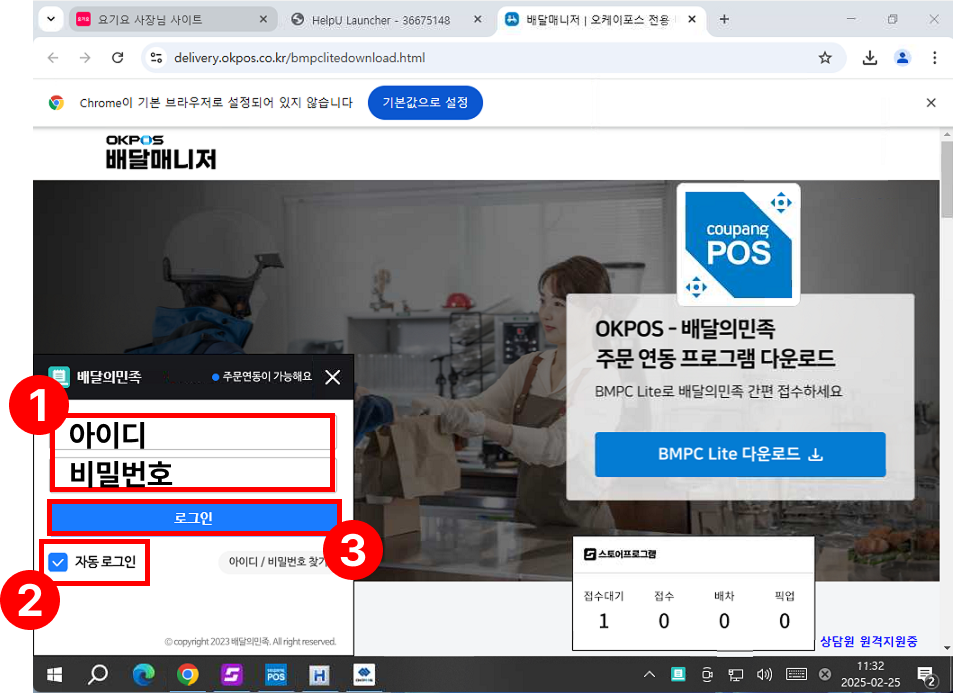Open the POS app in taskbar
The image size is (953, 693).
click(x=275, y=675)
